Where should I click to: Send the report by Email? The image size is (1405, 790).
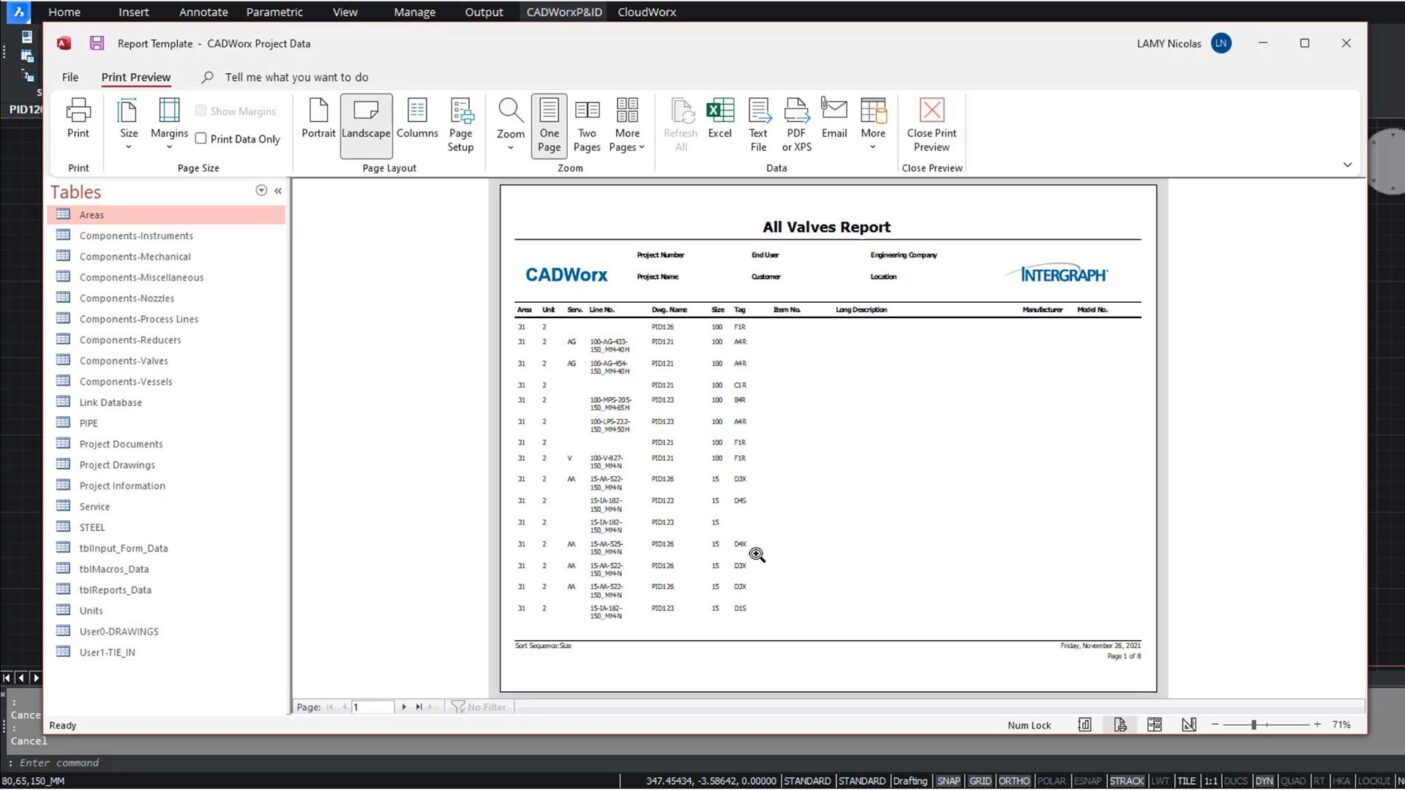coord(834,120)
